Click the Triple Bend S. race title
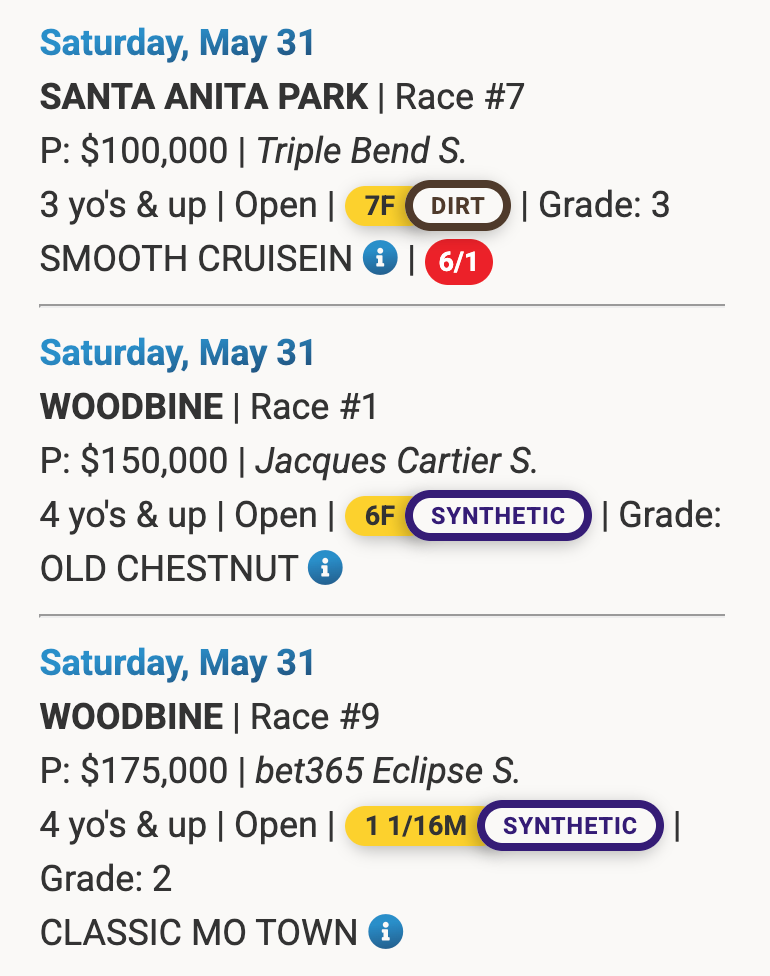 (x=361, y=151)
